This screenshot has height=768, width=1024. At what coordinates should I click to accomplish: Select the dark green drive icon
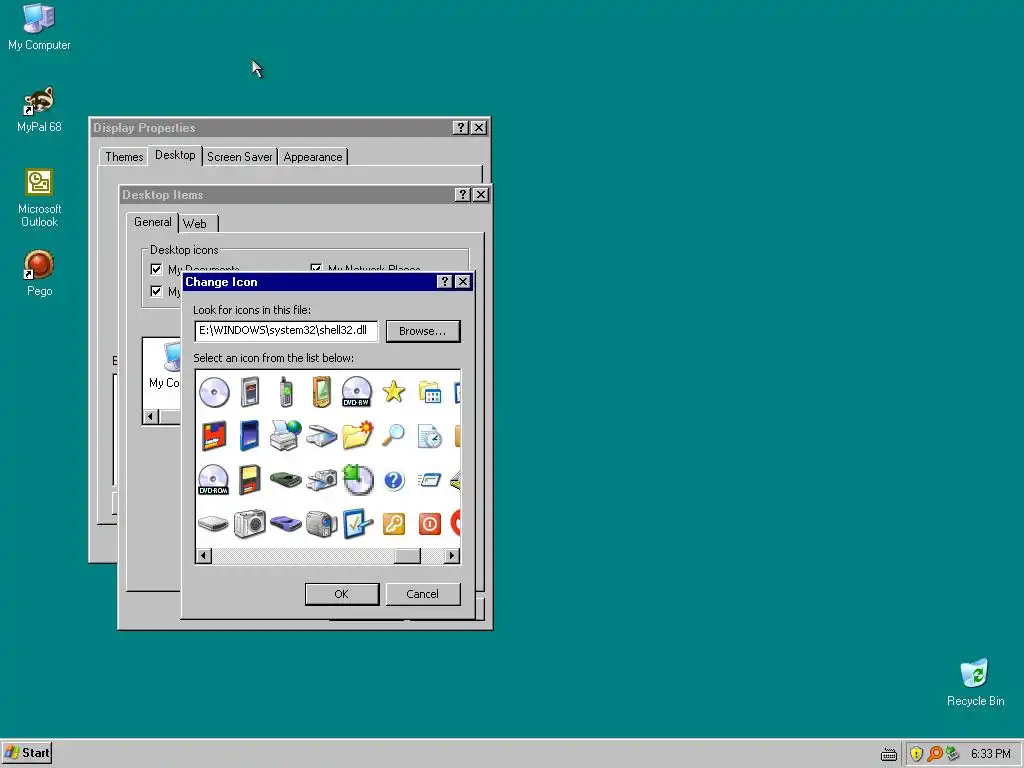(285, 480)
